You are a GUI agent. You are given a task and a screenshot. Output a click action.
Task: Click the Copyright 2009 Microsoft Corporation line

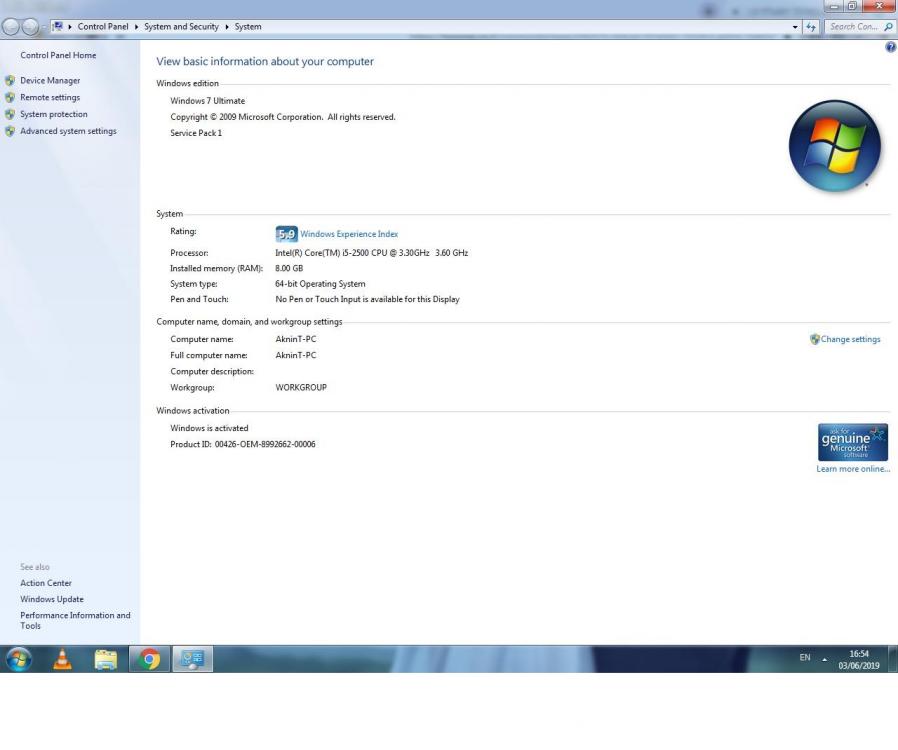(283, 117)
